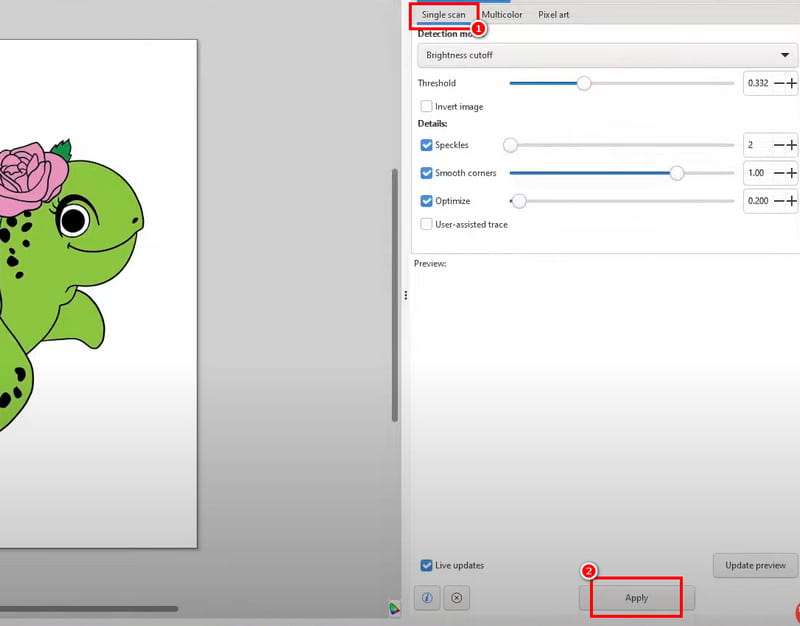
Task: Turn off Live updates
Action: coord(426,565)
